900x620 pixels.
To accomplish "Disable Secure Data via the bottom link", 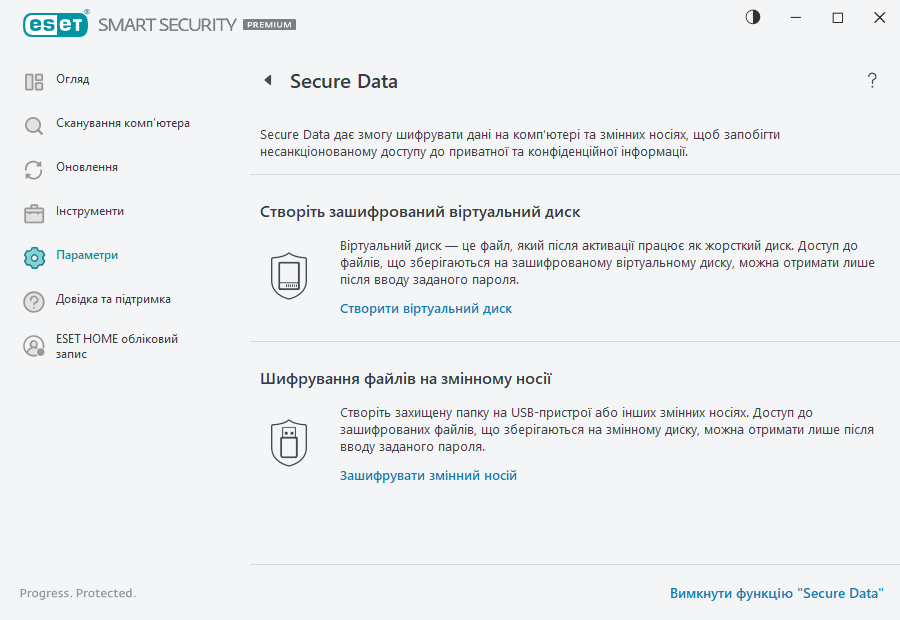I will click(779, 593).
